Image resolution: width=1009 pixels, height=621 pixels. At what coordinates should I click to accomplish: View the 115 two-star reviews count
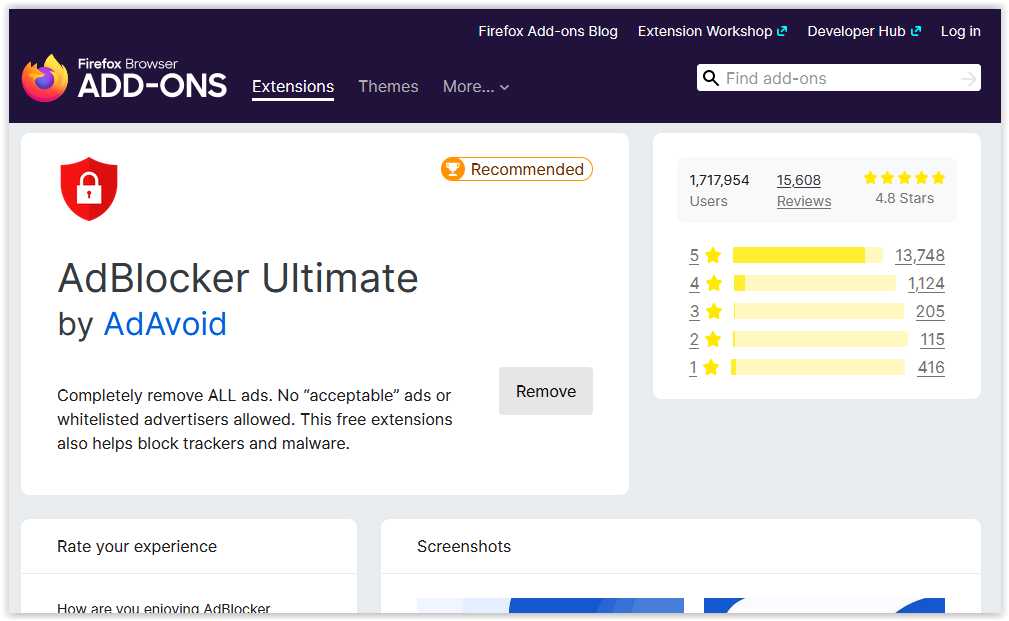click(932, 339)
